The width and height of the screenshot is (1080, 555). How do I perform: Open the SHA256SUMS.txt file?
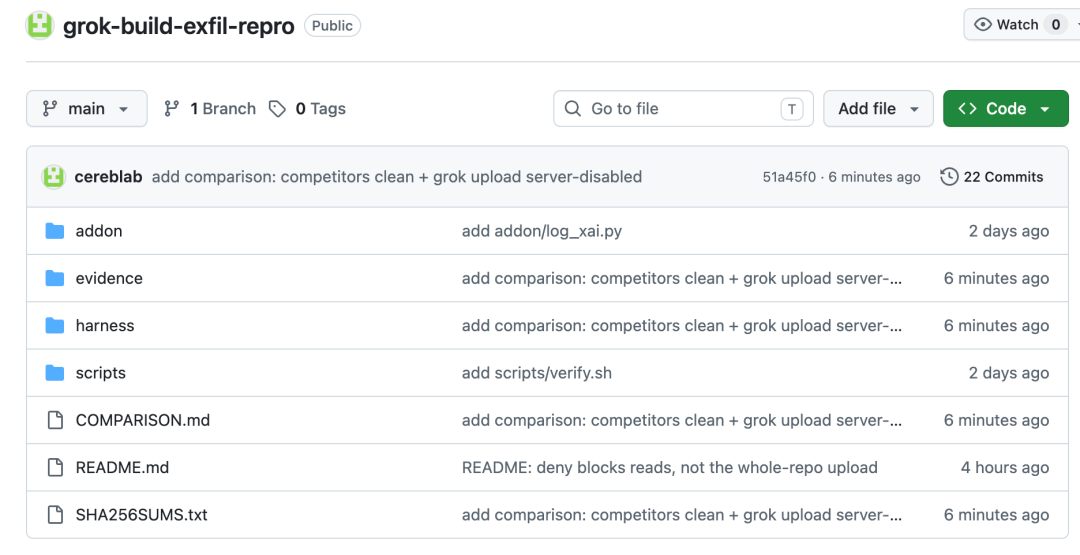click(x=141, y=515)
